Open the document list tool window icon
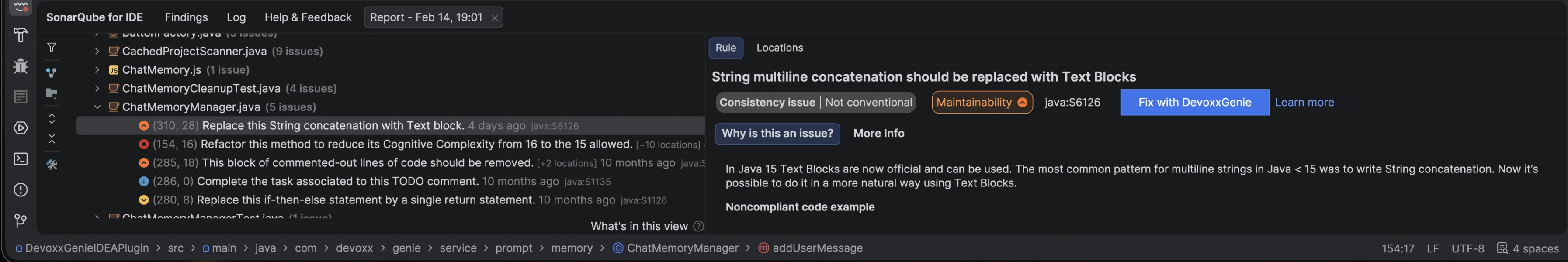 click(x=21, y=97)
